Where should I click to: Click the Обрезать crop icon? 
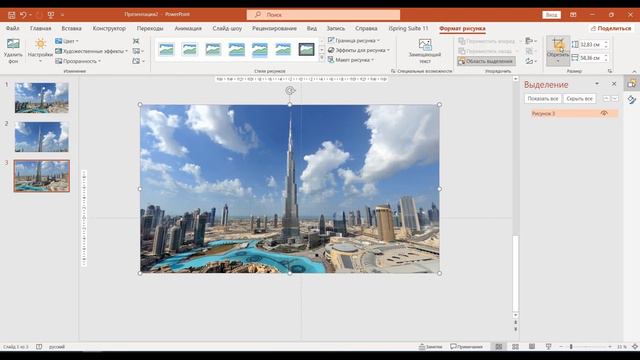click(558, 44)
